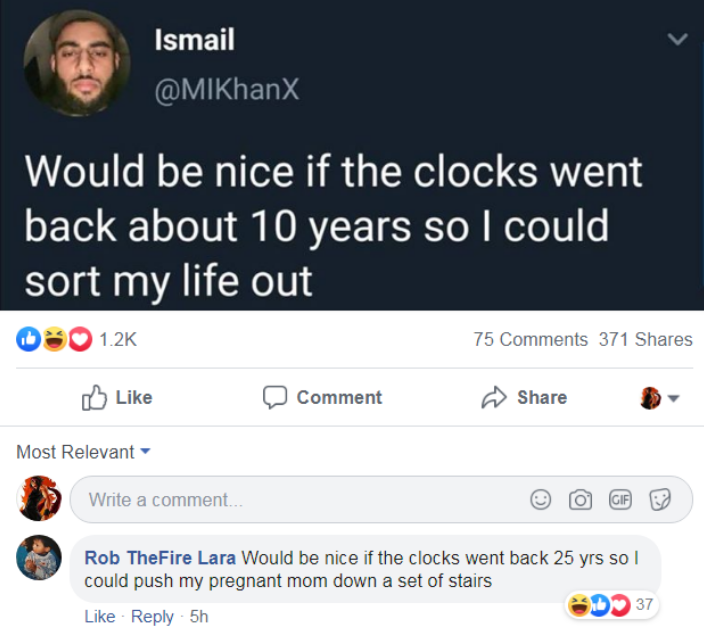Image resolution: width=704 pixels, height=630 pixels.
Task: Click the 5h comment timestamp
Action: [x=198, y=616]
